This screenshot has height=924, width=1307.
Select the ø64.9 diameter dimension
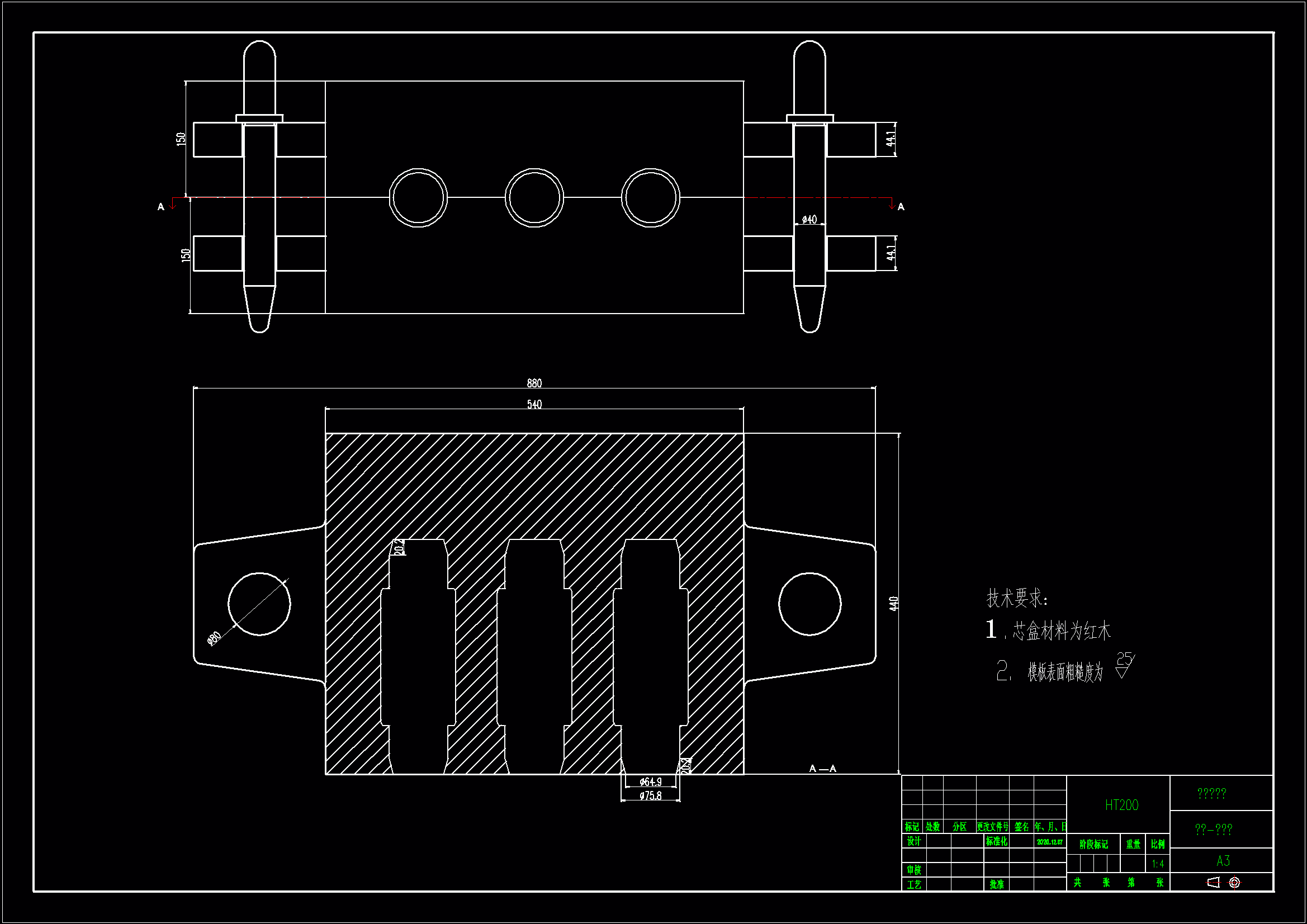(650, 782)
